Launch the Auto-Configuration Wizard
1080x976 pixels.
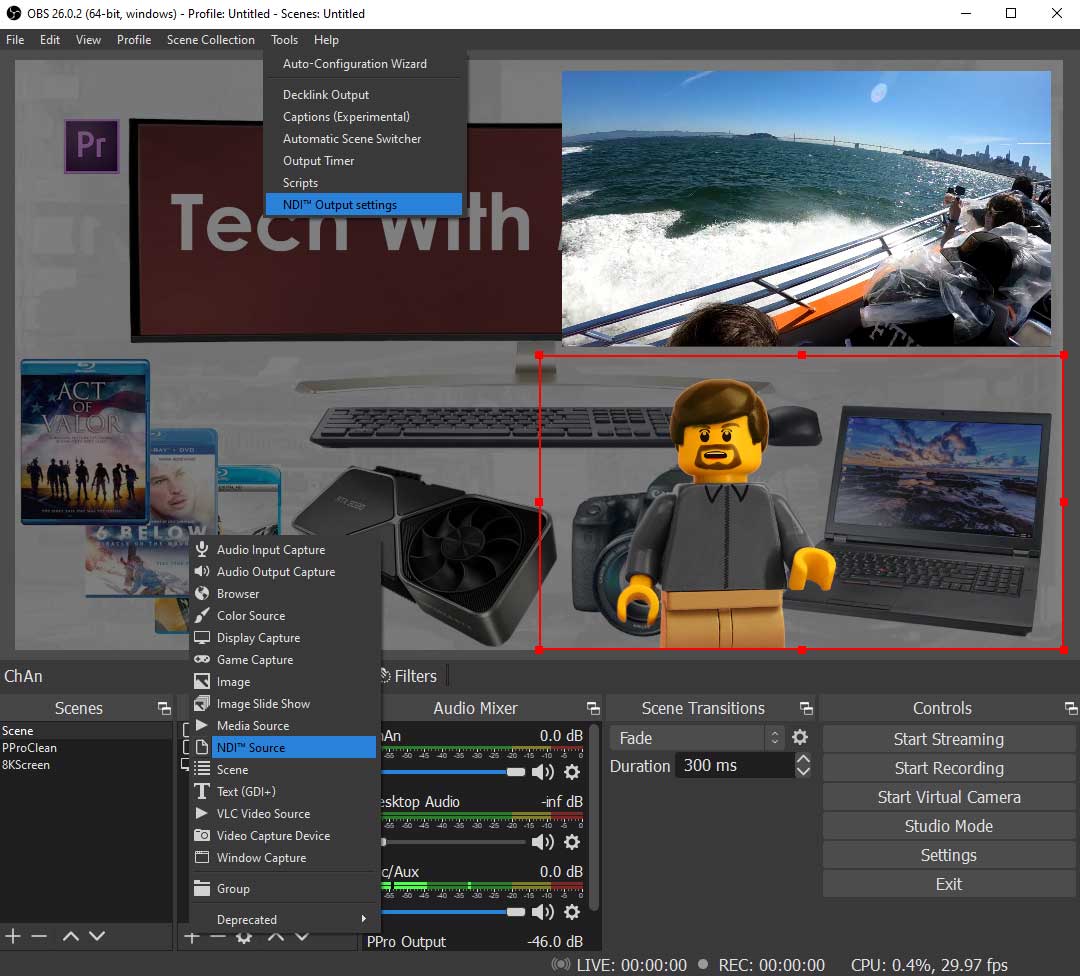tap(364, 63)
